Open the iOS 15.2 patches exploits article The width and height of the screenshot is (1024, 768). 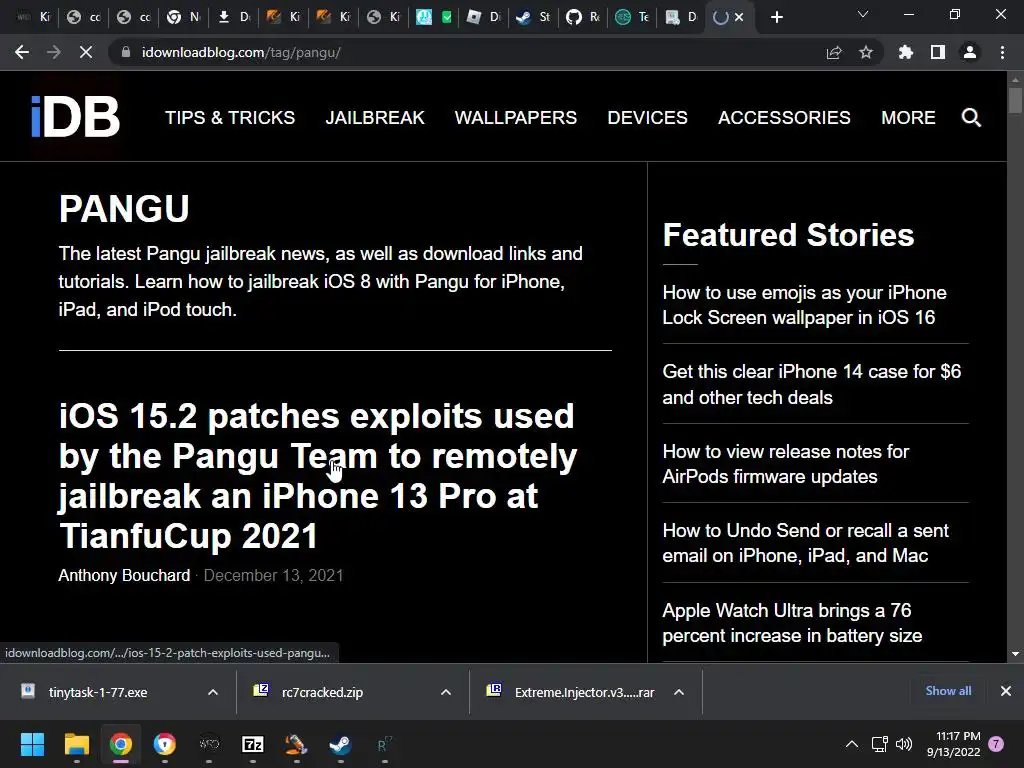pyautogui.click(x=318, y=475)
